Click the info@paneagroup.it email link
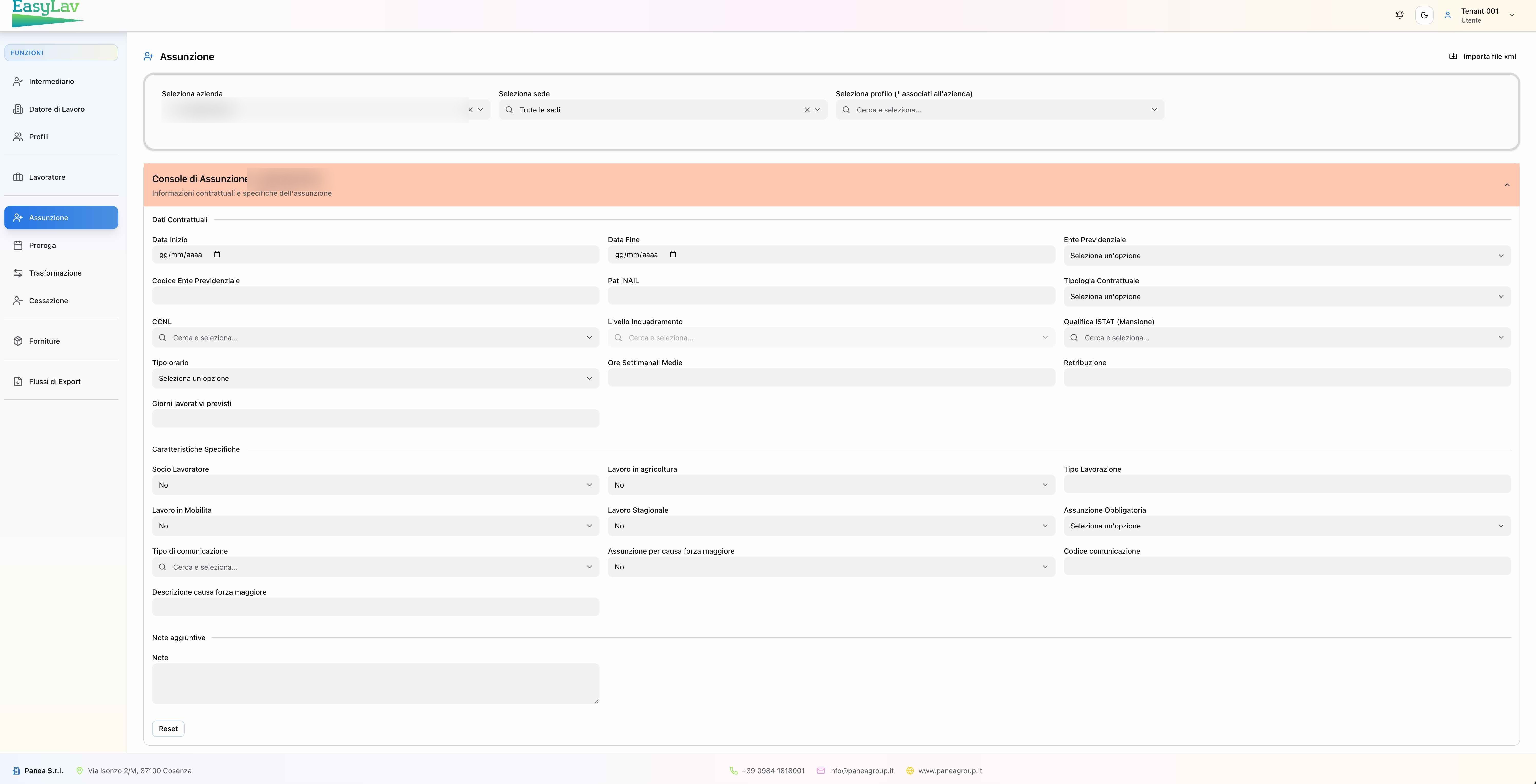 (x=861, y=771)
